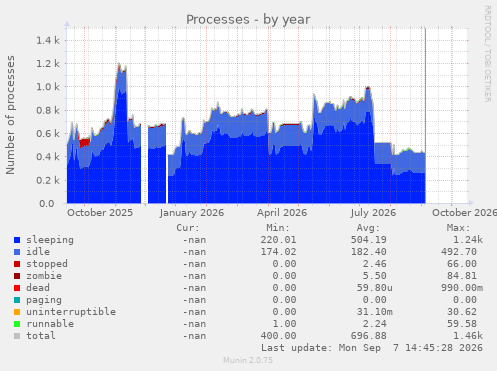Click the stopped avg value 2.46
This screenshot has height=371, width=497.
point(375,264)
